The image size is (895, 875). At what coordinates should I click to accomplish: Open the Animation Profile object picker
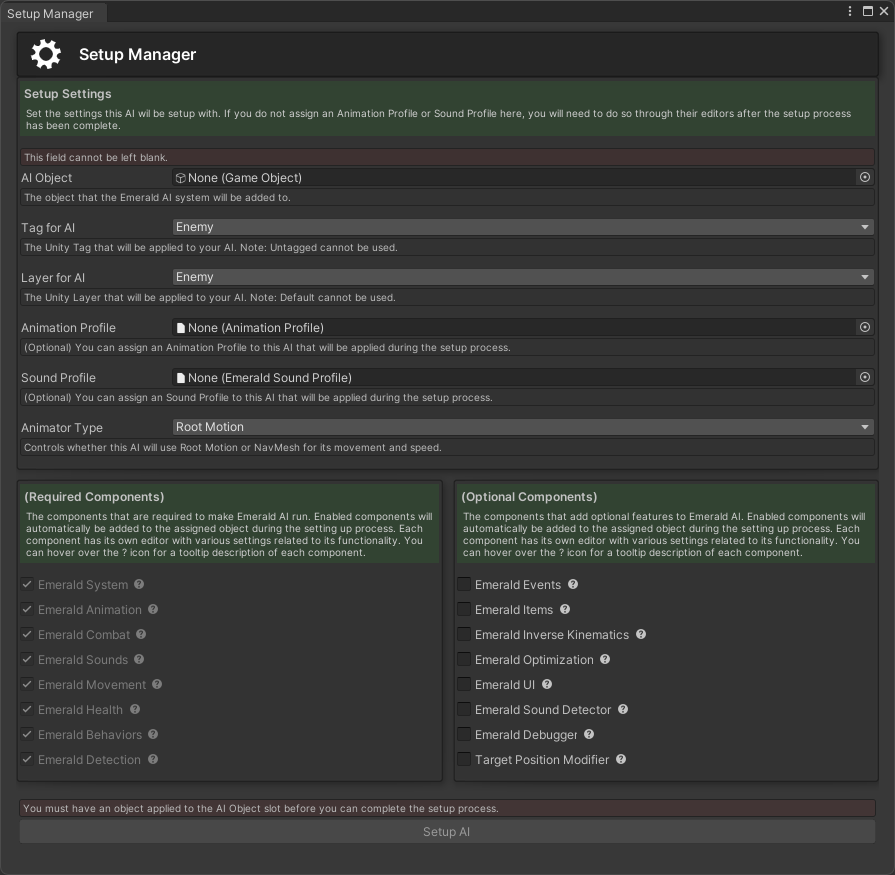pyautogui.click(x=864, y=327)
